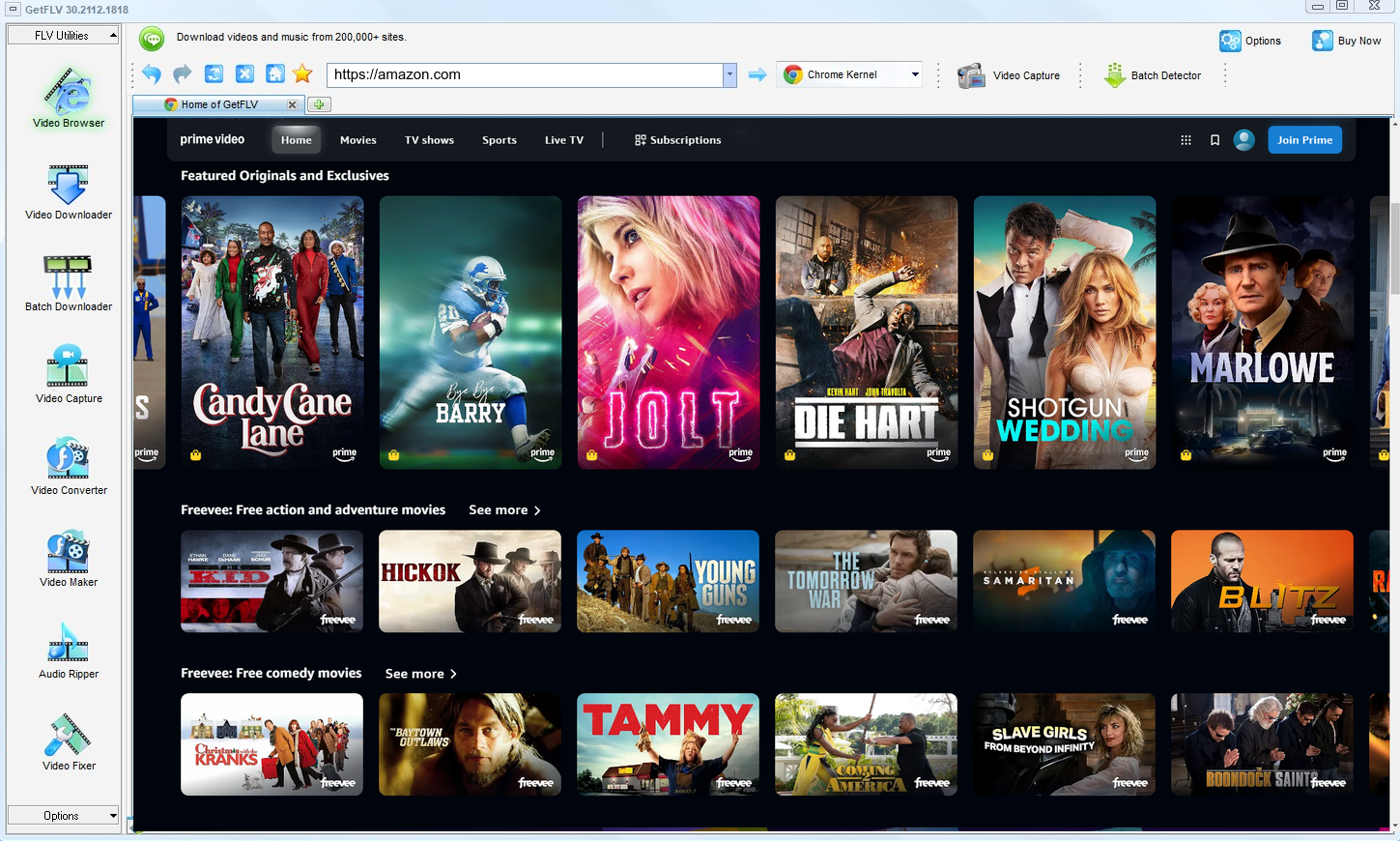Open the Options button in top bar
Image resolution: width=1400 pixels, height=841 pixels.
(1250, 41)
